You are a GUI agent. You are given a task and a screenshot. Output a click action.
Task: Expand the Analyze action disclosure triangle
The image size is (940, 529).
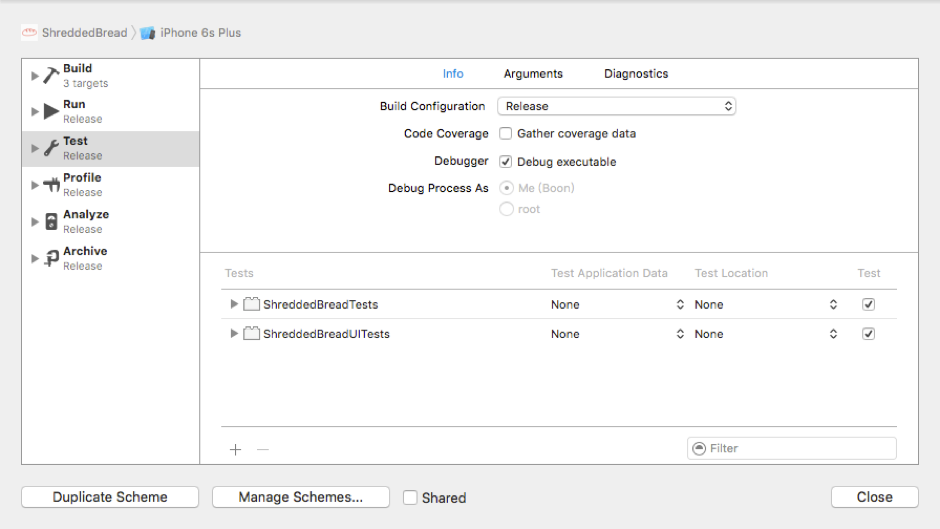[35, 222]
